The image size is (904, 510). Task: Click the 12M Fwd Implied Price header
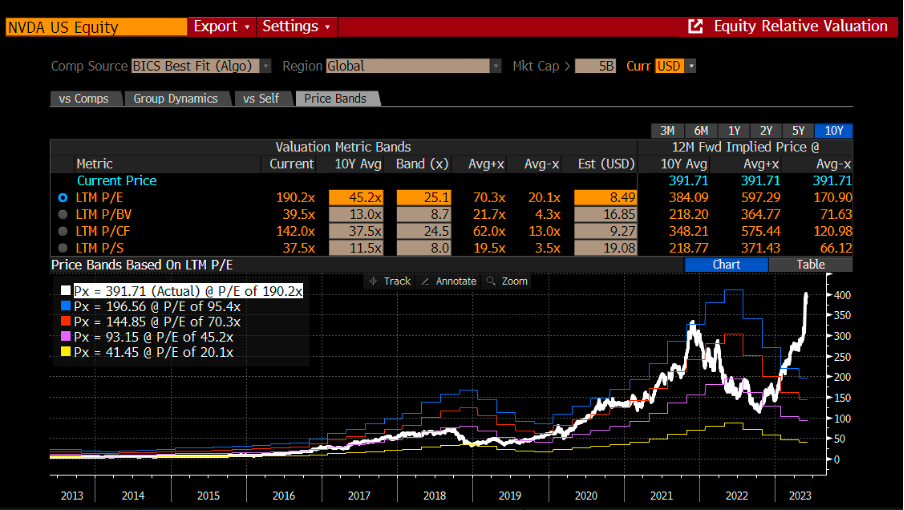tap(745, 147)
